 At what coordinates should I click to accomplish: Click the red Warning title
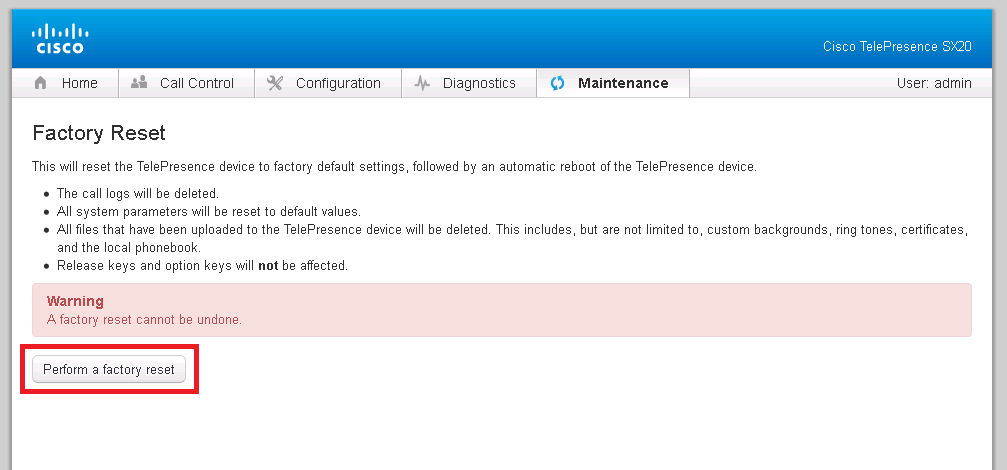75,301
